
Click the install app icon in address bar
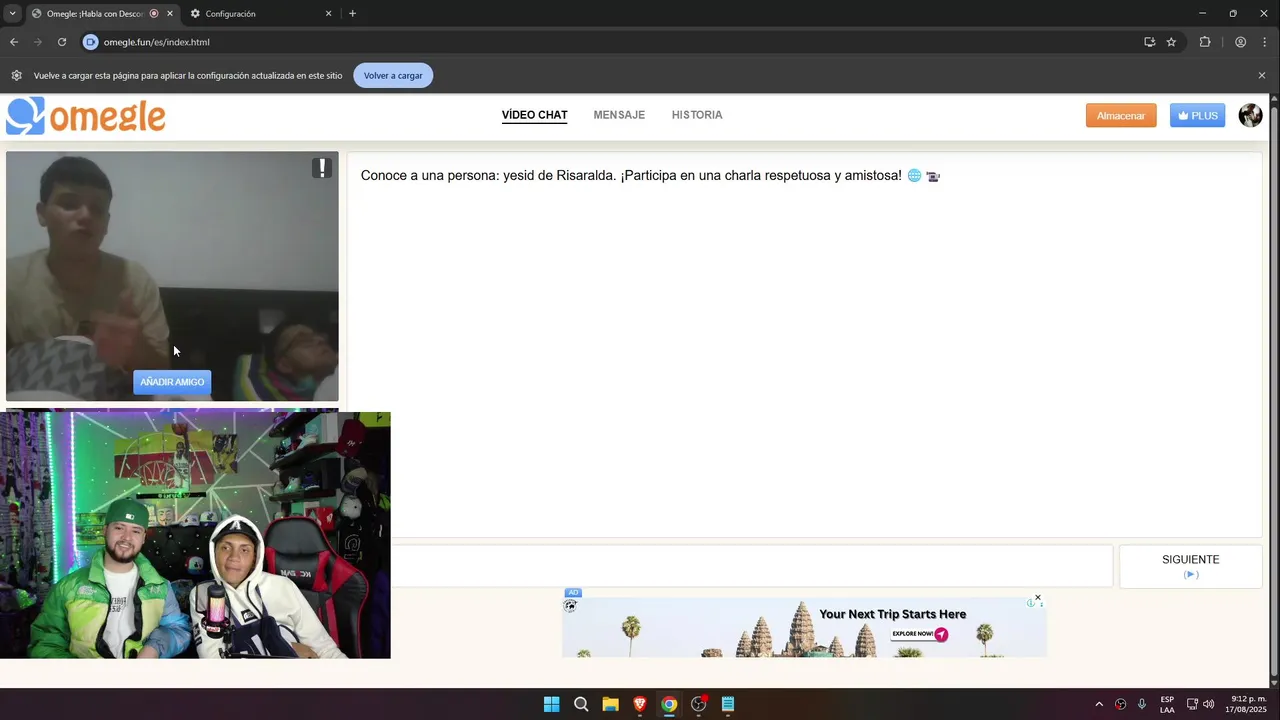[x=1149, y=42]
